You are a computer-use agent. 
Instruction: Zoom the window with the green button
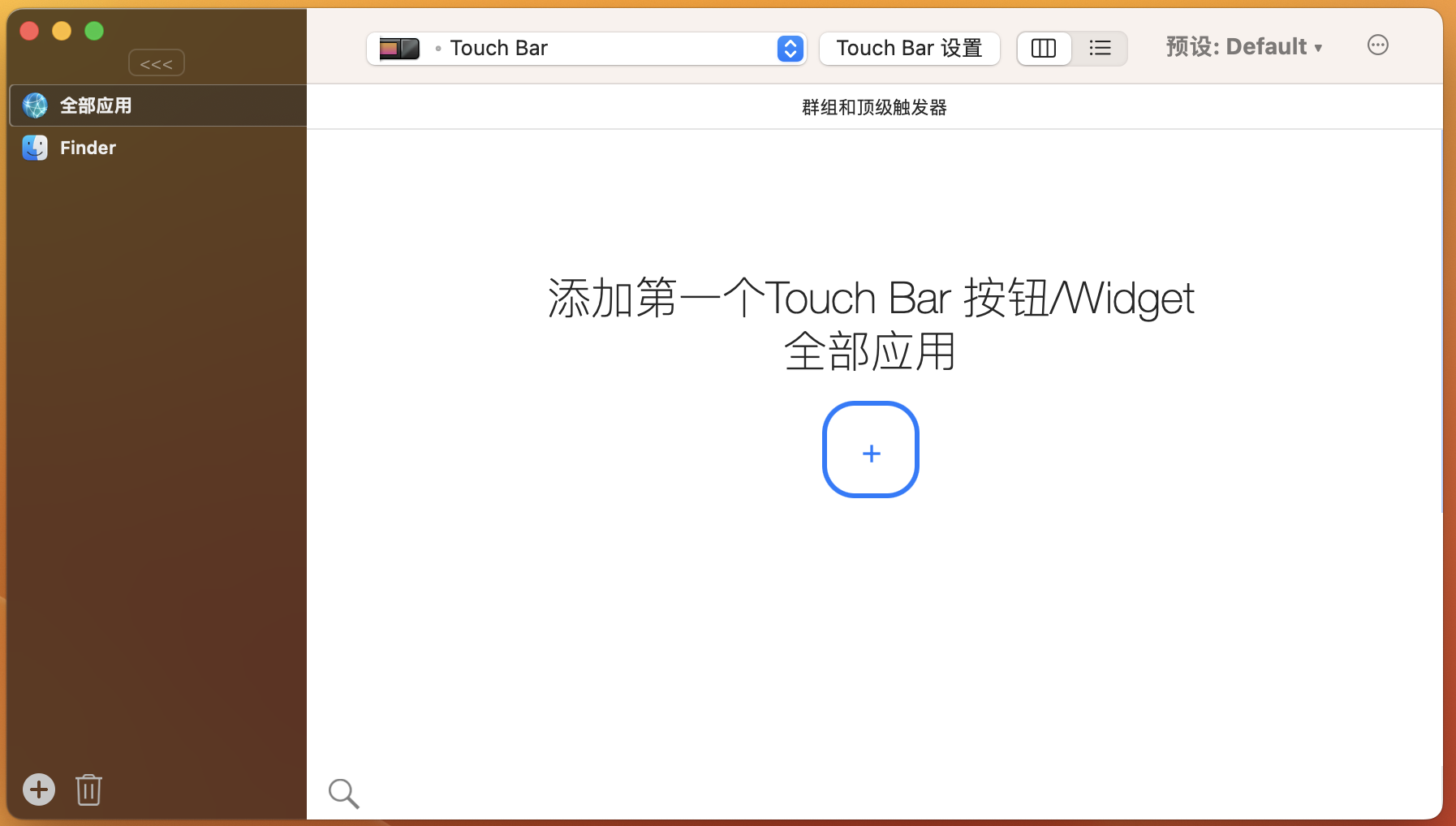click(94, 31)
